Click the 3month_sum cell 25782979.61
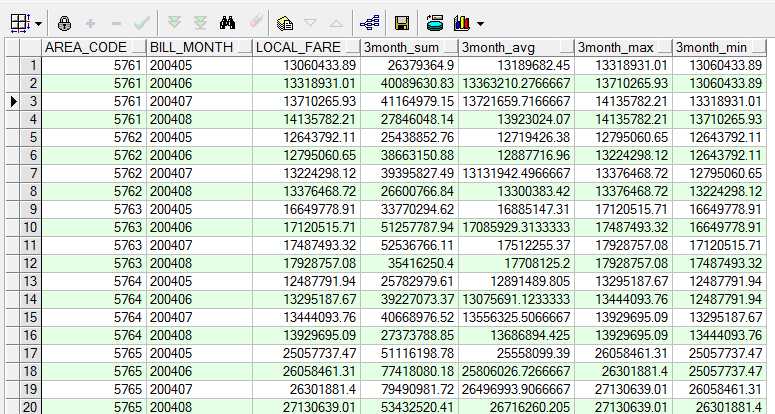The height and width of the screenshot is (414, 775). [409, 281]
